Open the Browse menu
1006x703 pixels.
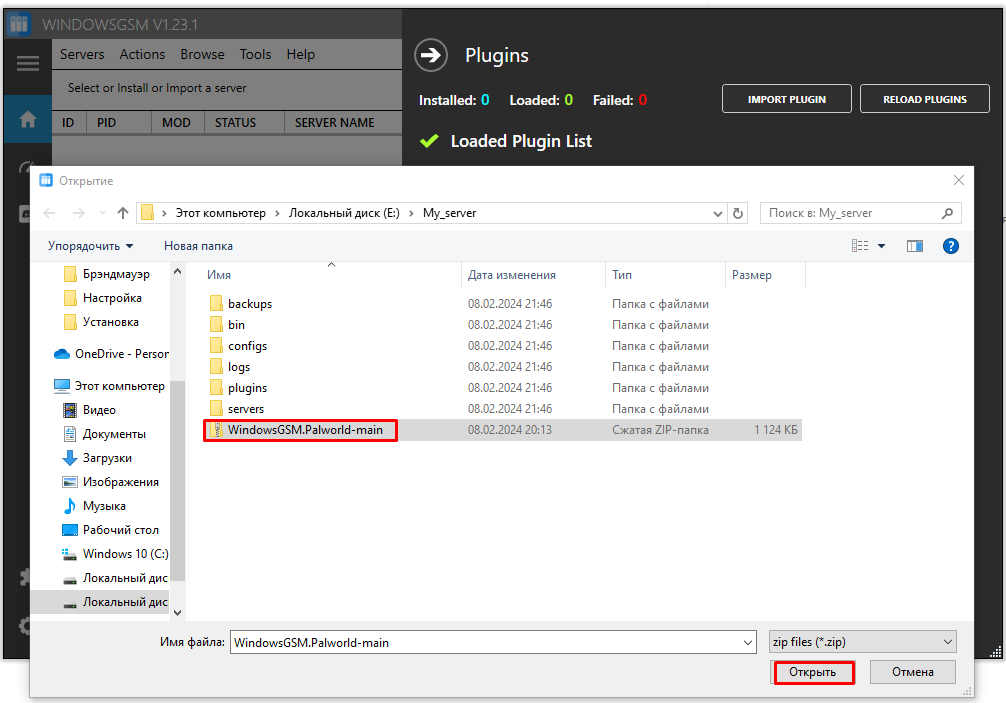[202, 55]
